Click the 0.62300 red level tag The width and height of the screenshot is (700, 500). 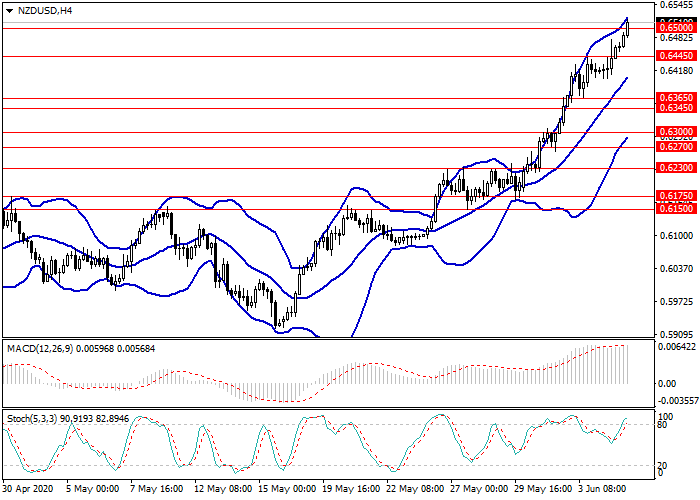point(675,168)
